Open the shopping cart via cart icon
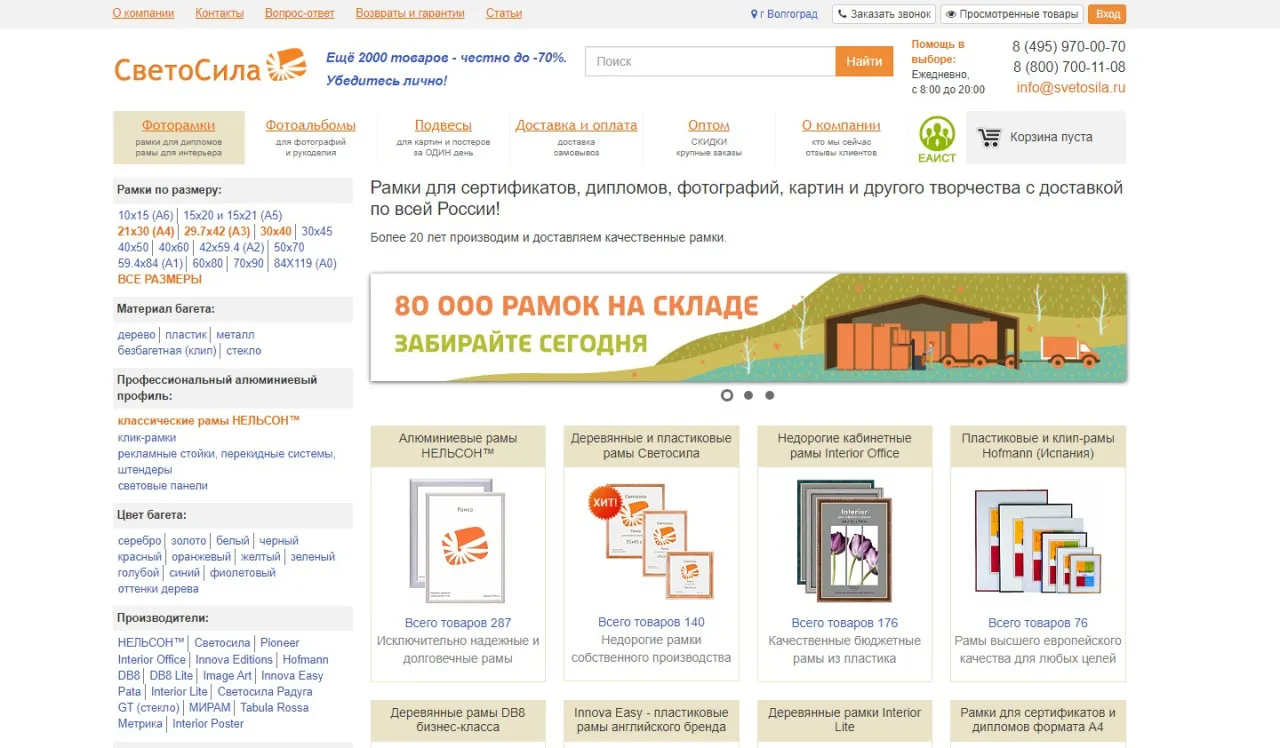 pyautogui.click(x=991, y=137)
